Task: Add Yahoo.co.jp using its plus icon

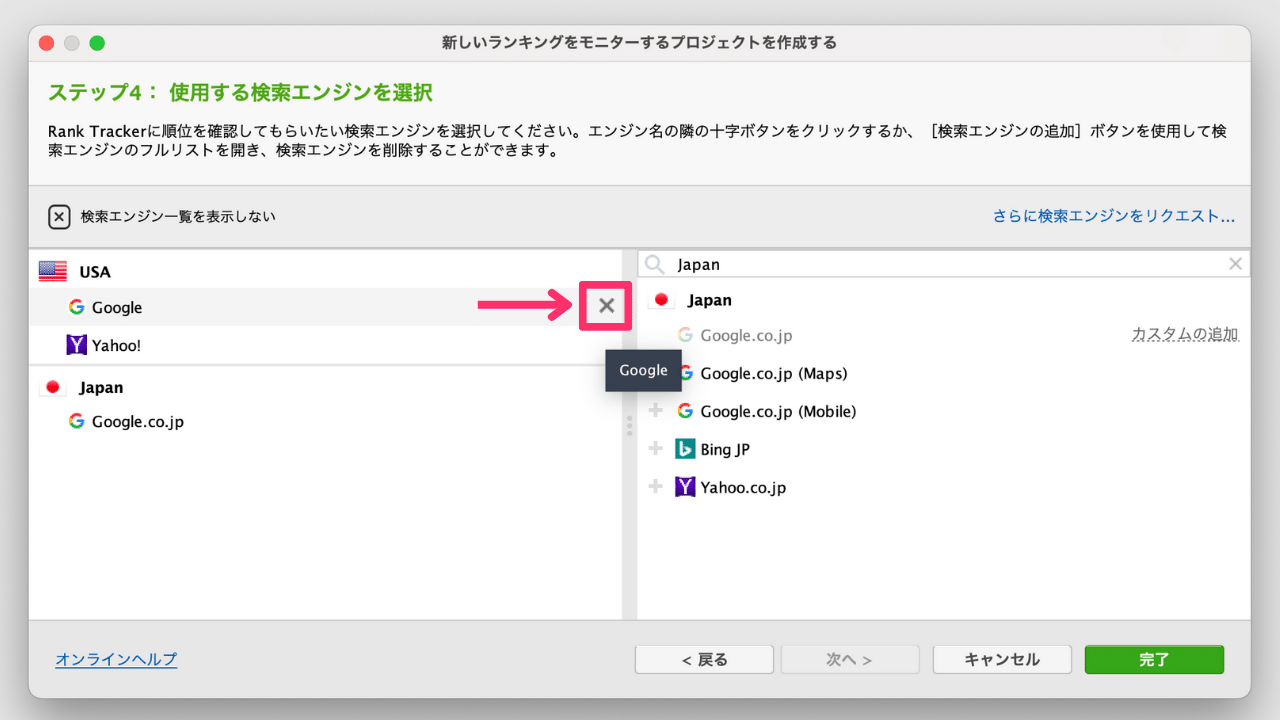Action: pos(656,487)
